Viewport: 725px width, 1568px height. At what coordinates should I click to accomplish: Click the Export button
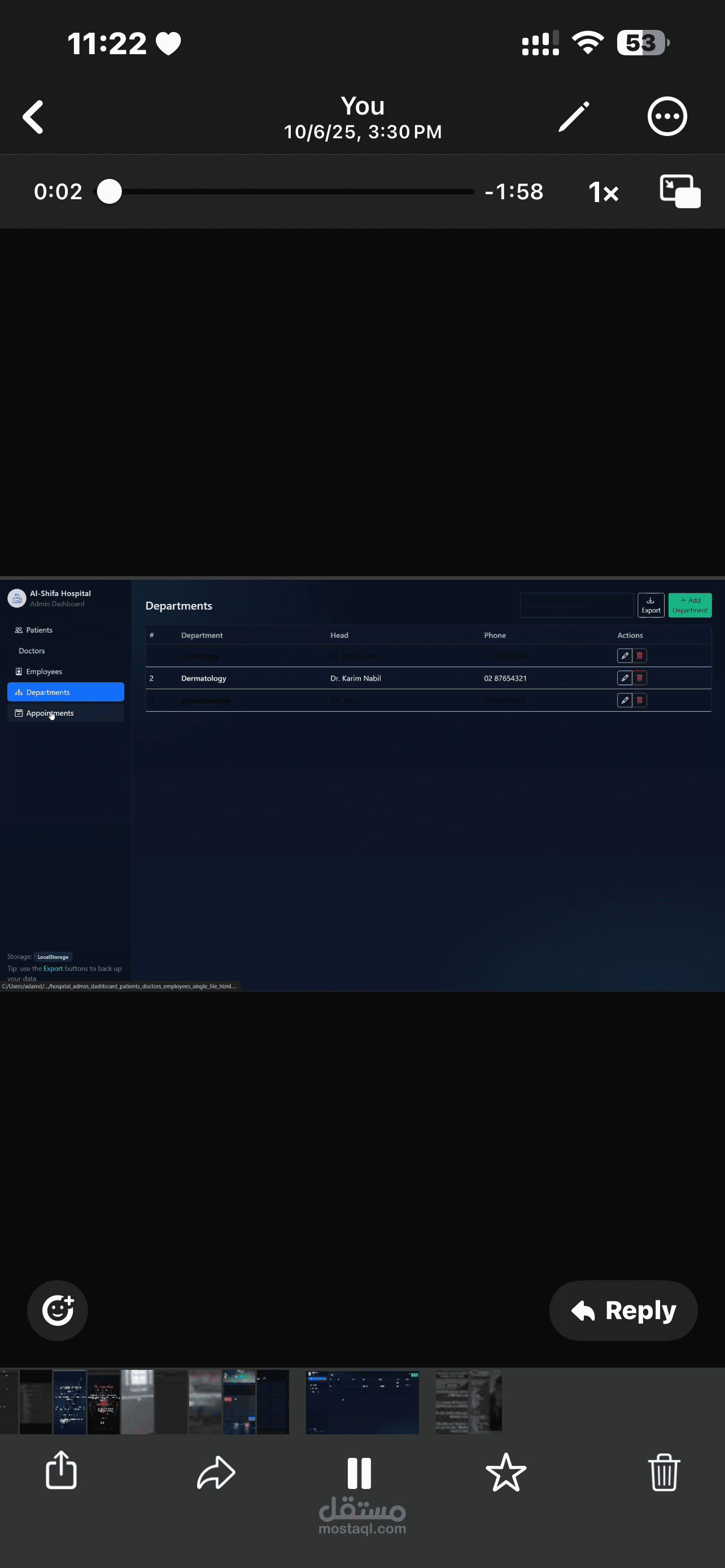click(x=650, y=605)
